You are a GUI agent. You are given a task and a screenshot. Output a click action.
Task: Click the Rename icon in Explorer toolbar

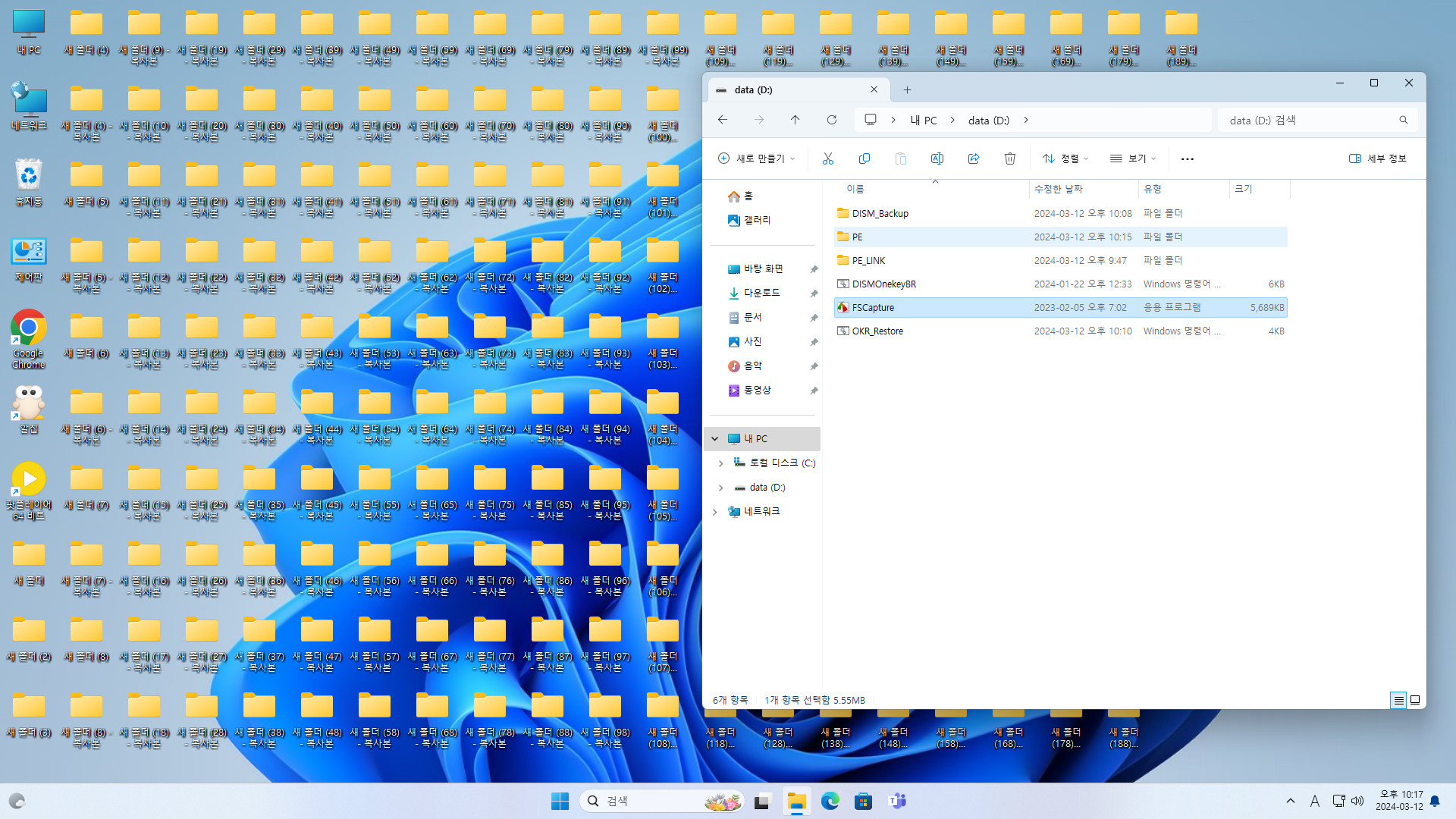[x=937, y=158]
